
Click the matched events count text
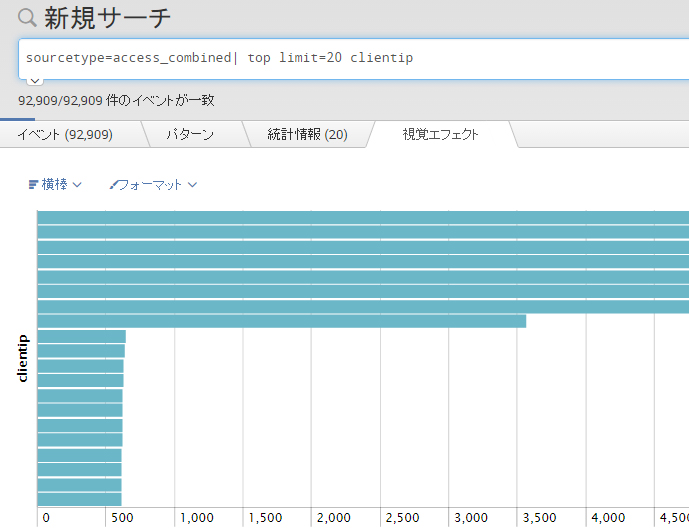pyautogui.click(x=116, y=101)
